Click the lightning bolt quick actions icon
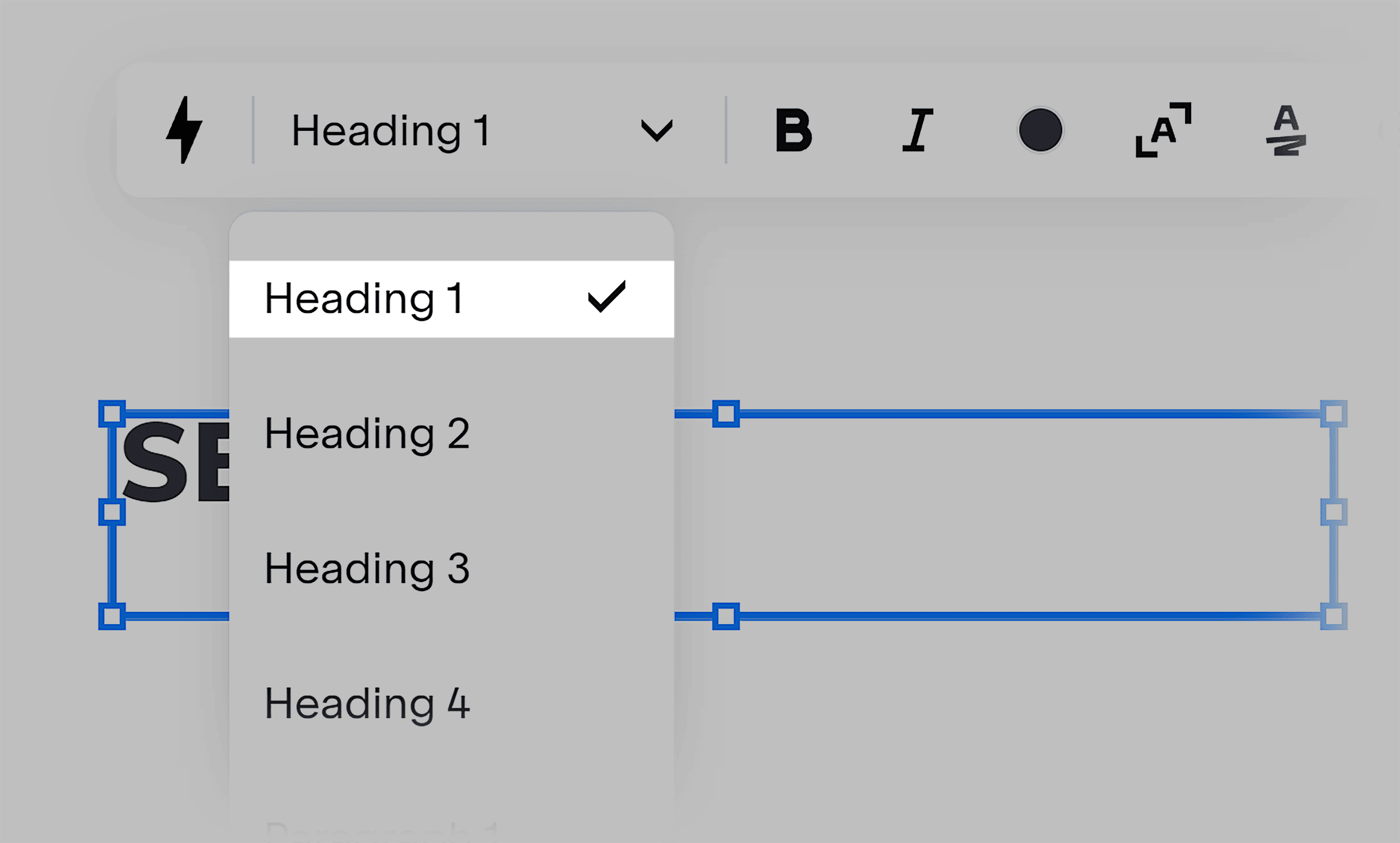The width and height of the screenshot is (1400, 843). pyautogui.click(x=185, y=132)
